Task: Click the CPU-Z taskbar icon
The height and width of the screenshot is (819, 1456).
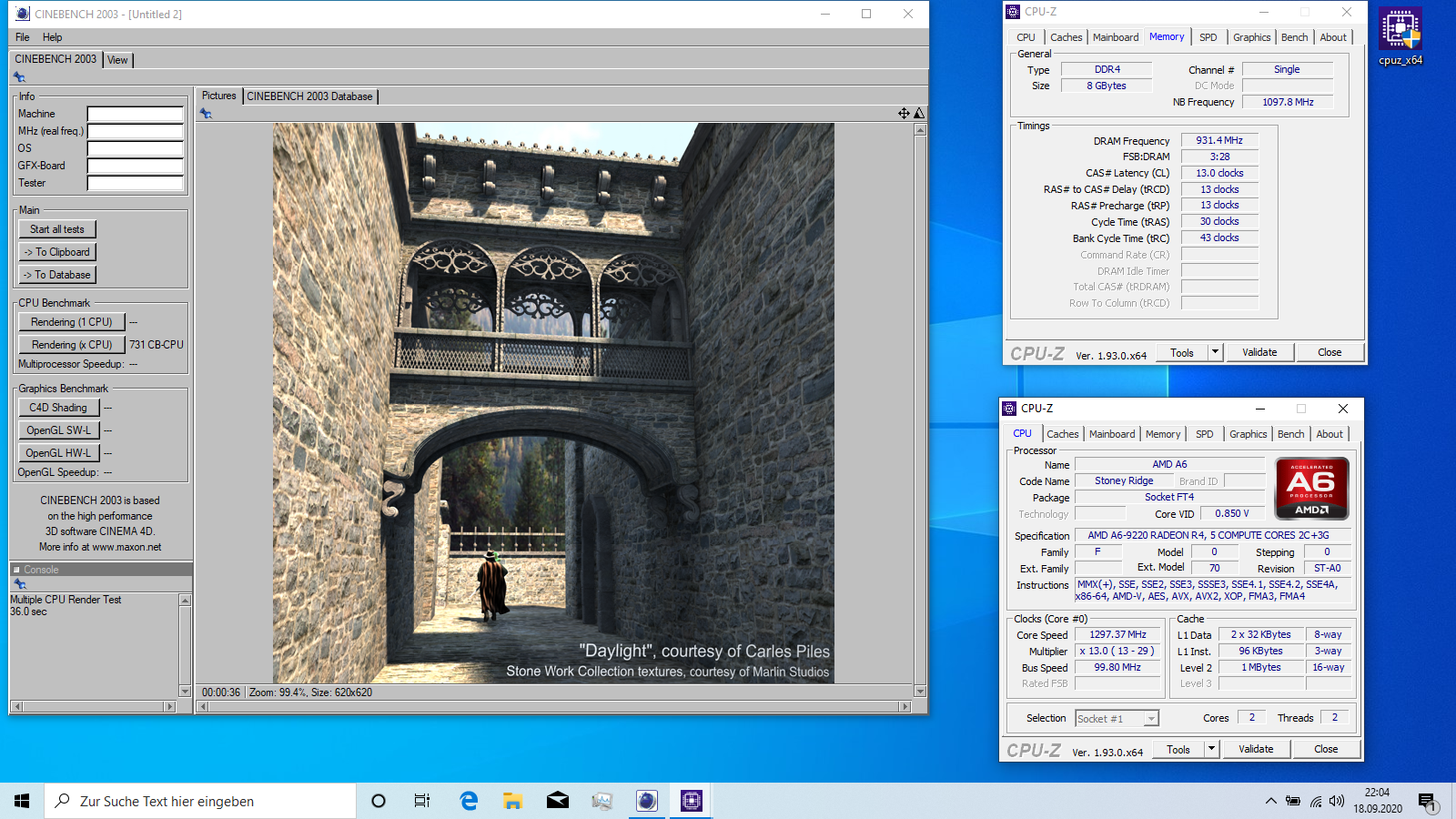Action: (x=692, y=801)
